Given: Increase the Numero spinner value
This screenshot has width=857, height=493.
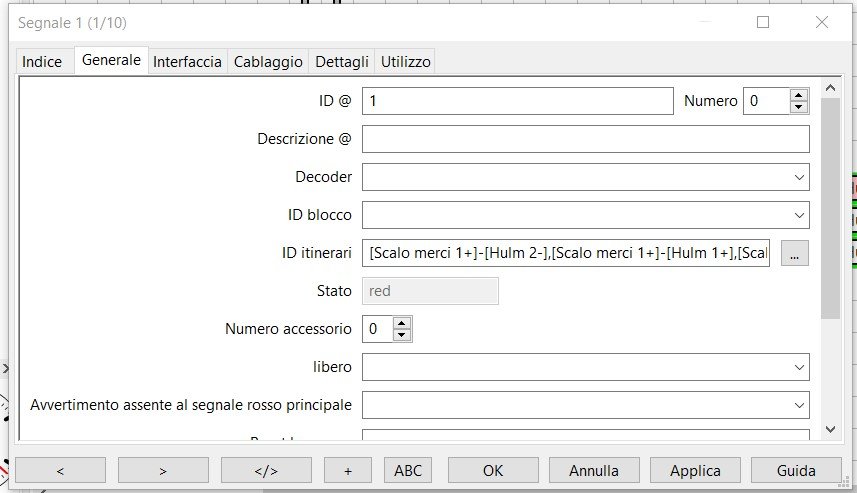Looking at the screenshot, I should click(798, 96).
